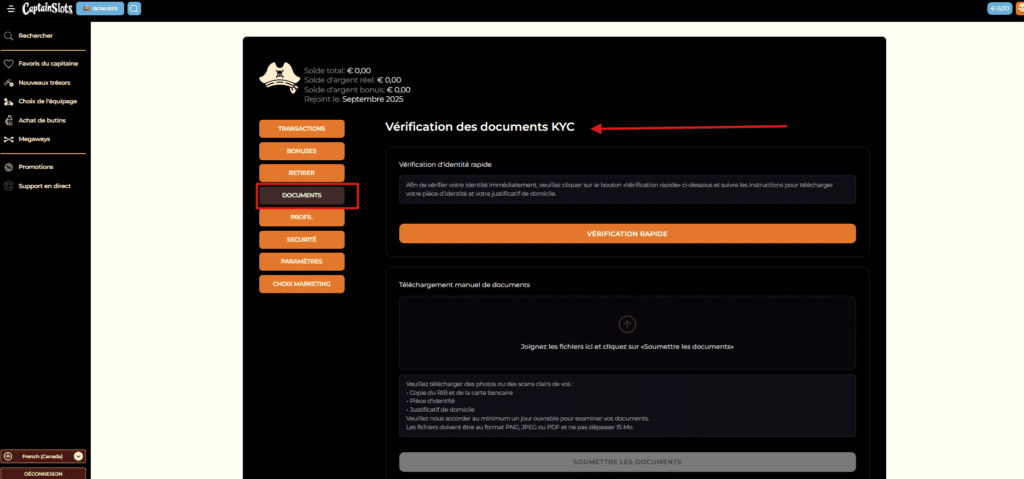
Task: Open Favoris du capitaine heart entry
Action: pyautogui.click(x=41, y=64)
